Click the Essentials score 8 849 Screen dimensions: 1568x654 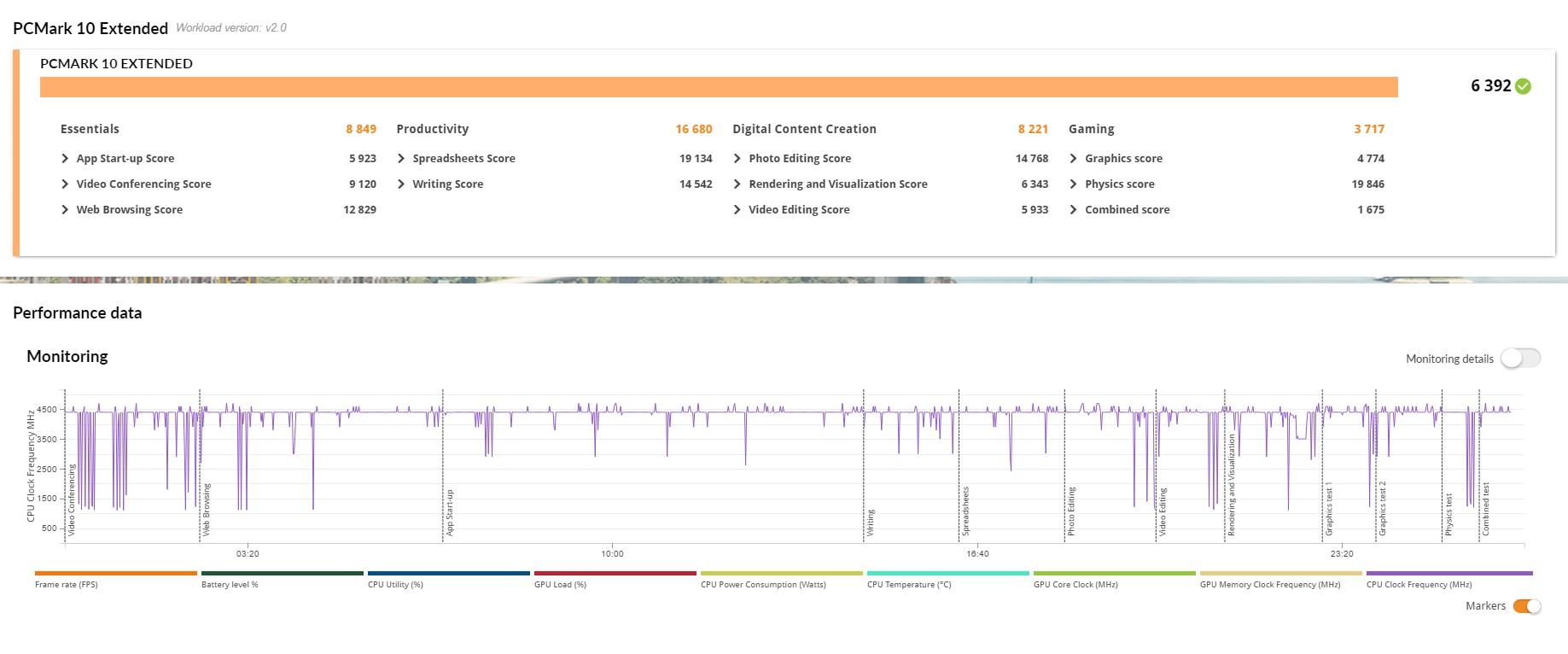pyautogui.click(x=361, y=129)
